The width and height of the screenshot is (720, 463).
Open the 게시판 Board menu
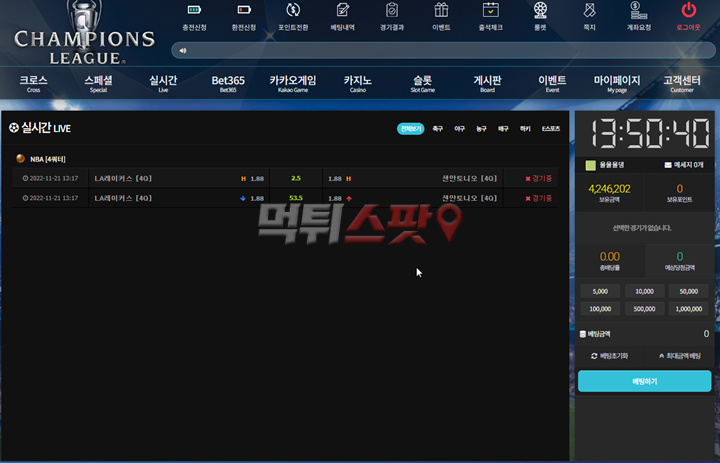tap(487, 83)
